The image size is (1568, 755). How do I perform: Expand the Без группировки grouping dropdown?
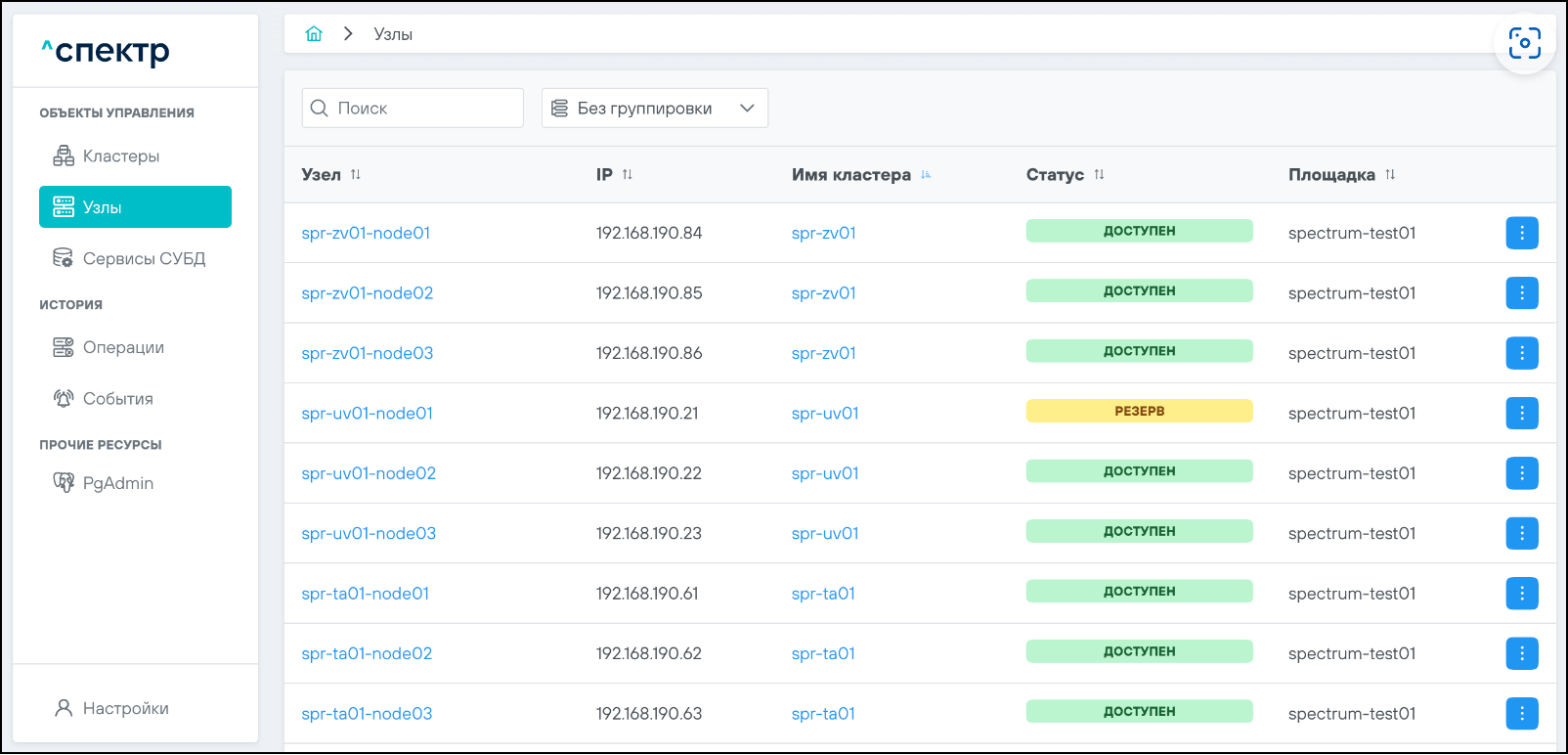point(654,109)
